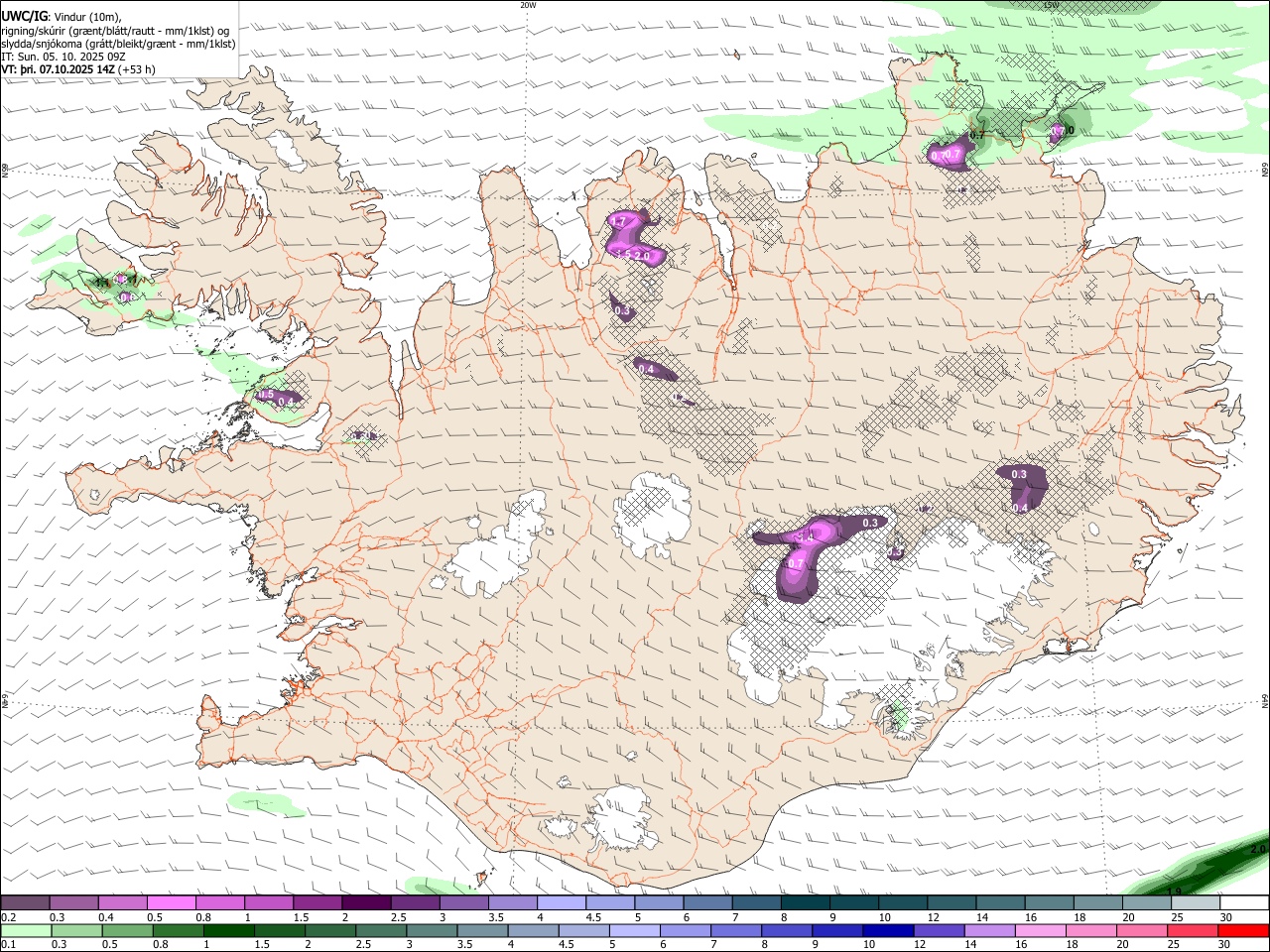Pick the bright red 30+ rain swatch
1270x952 pixels.
(x=1242, y=931)
